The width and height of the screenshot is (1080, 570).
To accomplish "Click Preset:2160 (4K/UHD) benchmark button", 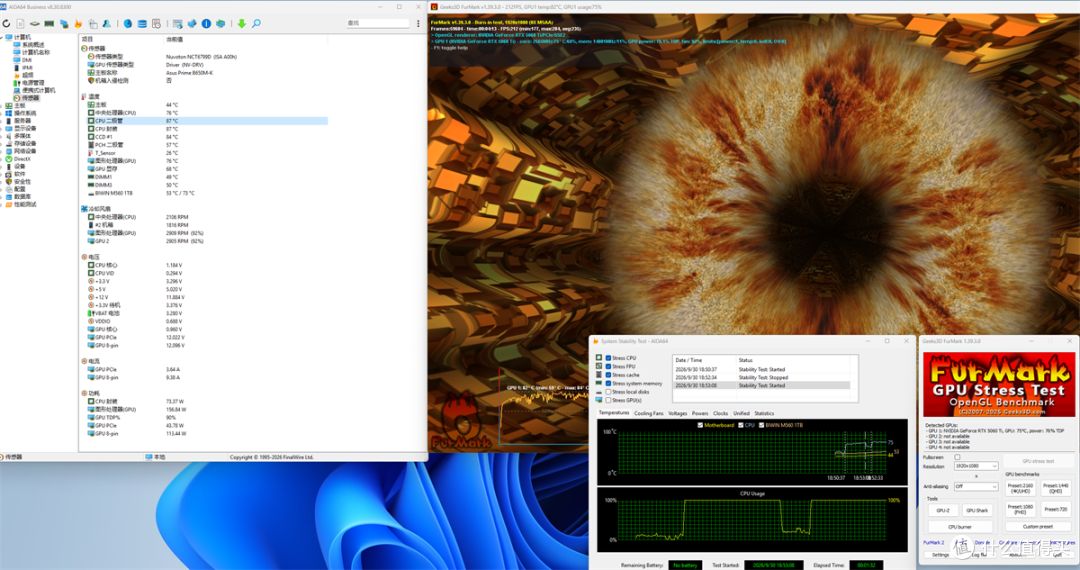I will coord(1020,488).
